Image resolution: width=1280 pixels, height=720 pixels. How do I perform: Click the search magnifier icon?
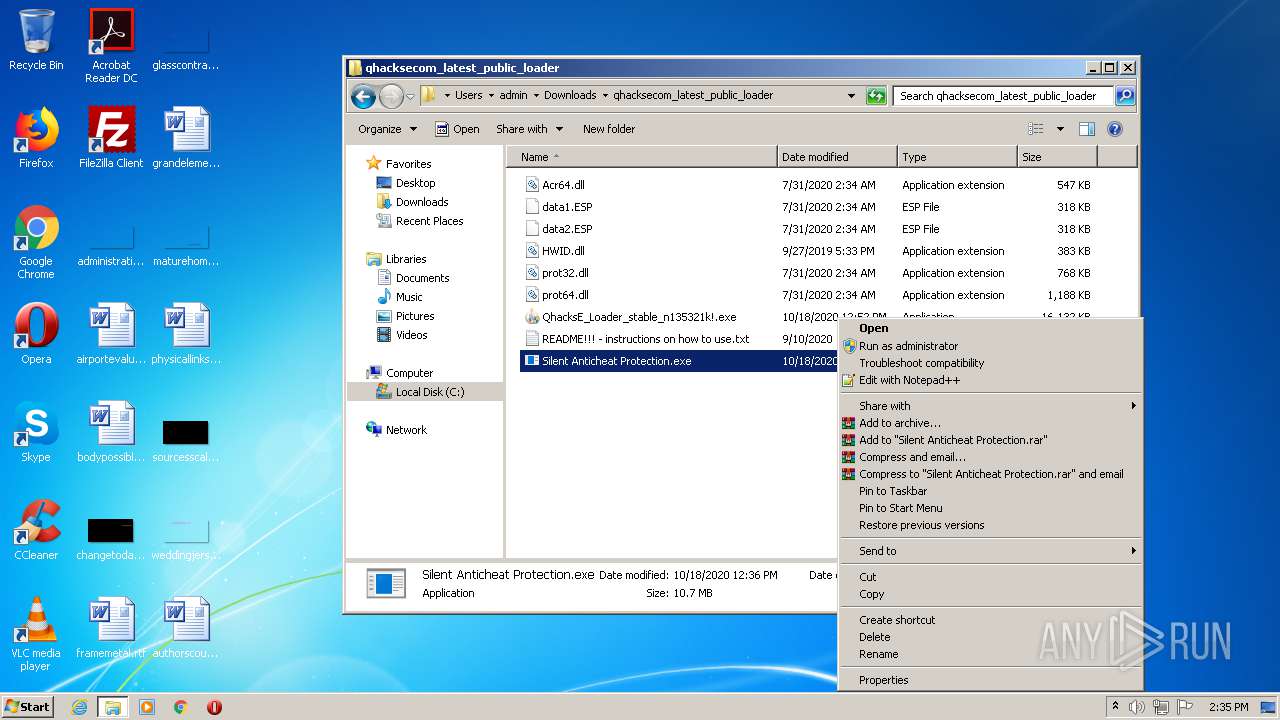(1125, 96)
